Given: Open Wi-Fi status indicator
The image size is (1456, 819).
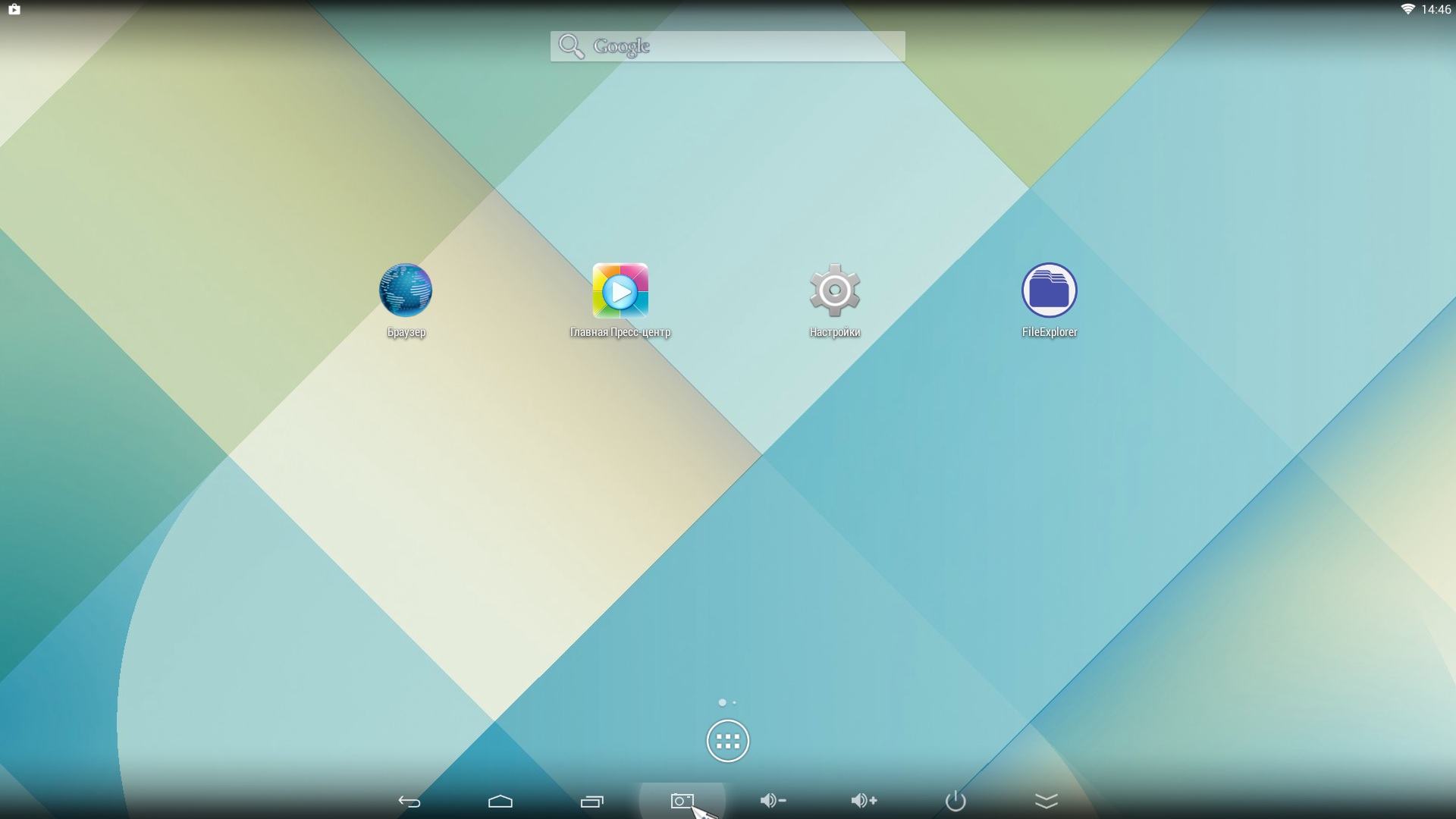Looking at the screenshot, I should pos(1407,9).
